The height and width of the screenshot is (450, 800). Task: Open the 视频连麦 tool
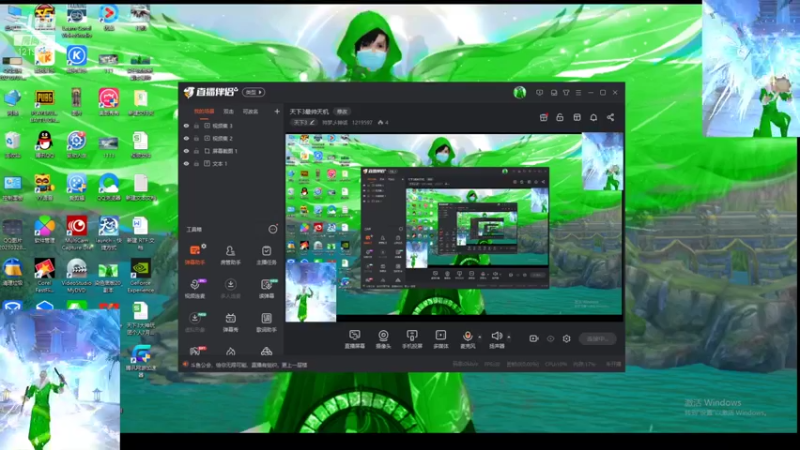point(195,288)
